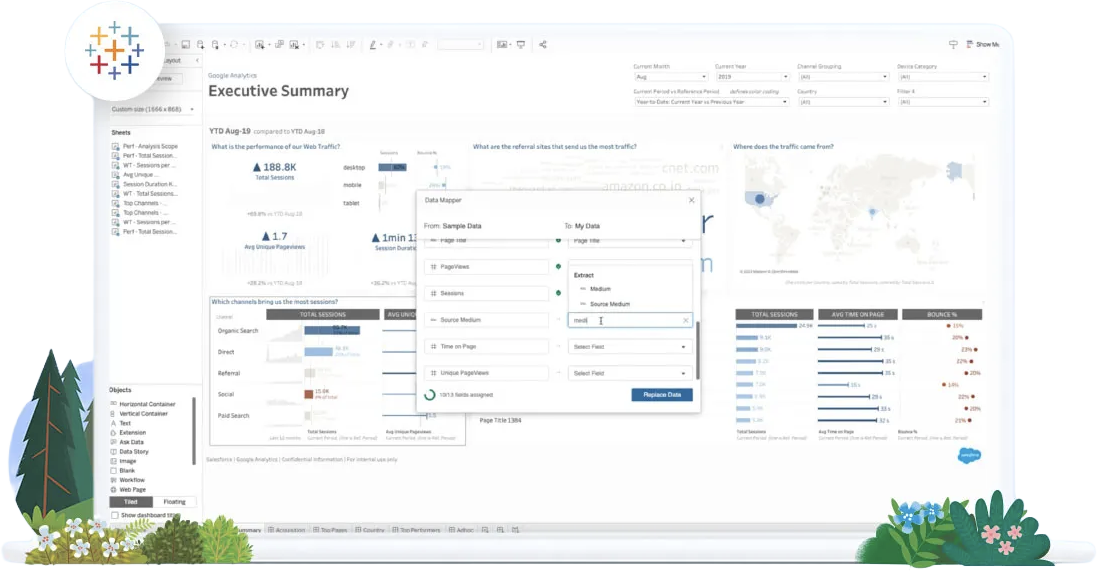Click the Objects list scrollbar
Screen dimensions: 1097x571
194,430
